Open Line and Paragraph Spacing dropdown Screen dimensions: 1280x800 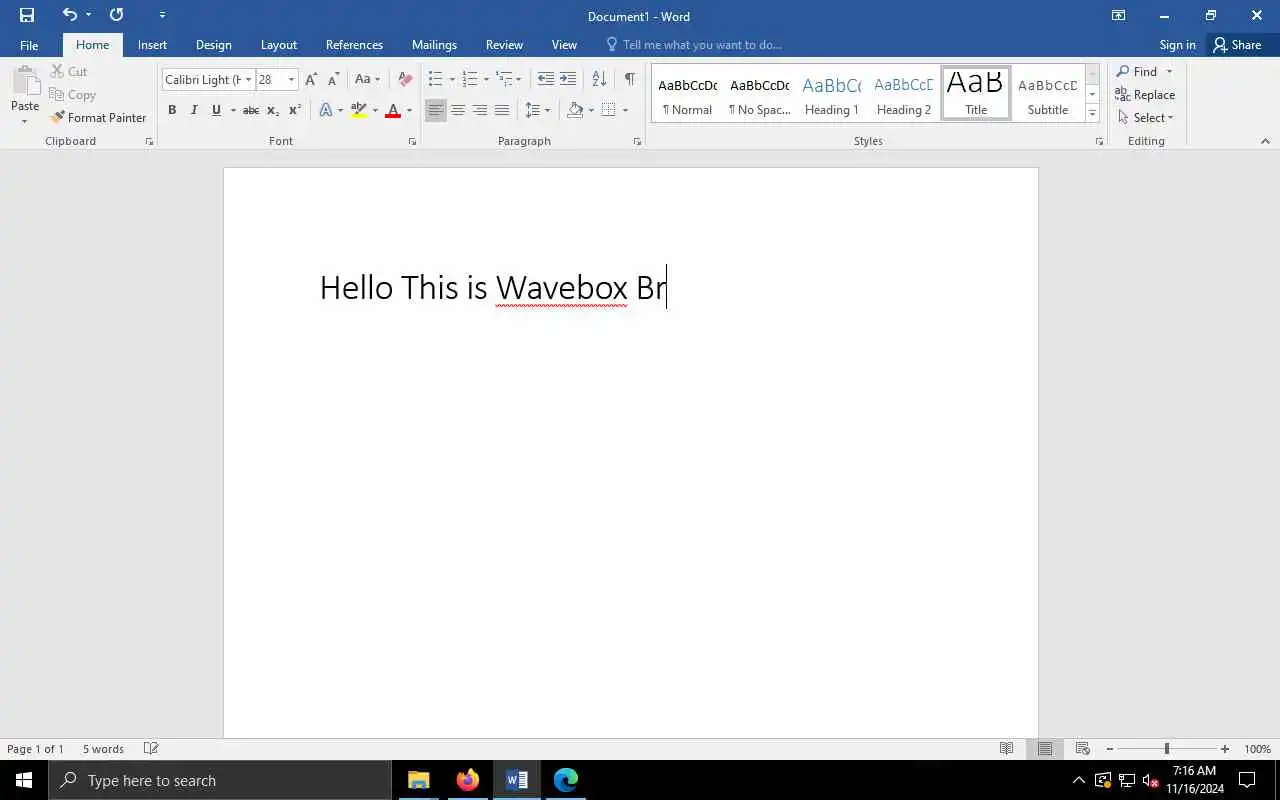537,110
